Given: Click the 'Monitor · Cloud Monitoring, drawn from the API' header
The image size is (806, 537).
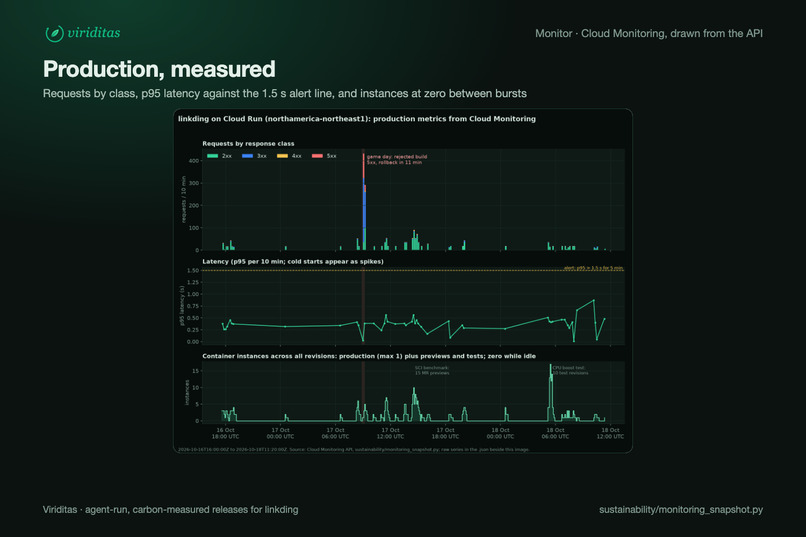Looking at the screenshot, I should [649, 33].
